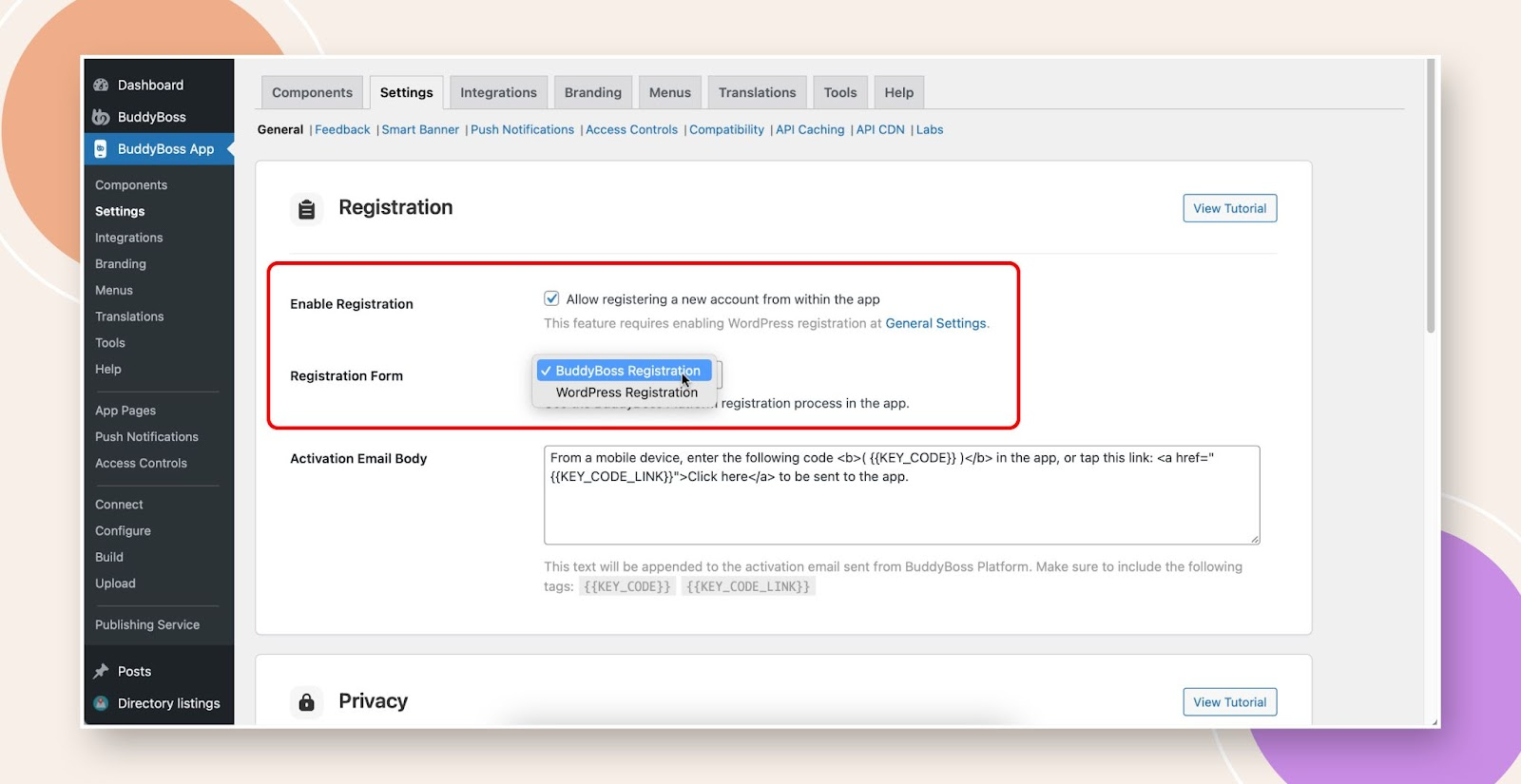The width and height of the screenshot is (1521, 784).
Task: Open App Pages in sidebar
Action: 125,411
